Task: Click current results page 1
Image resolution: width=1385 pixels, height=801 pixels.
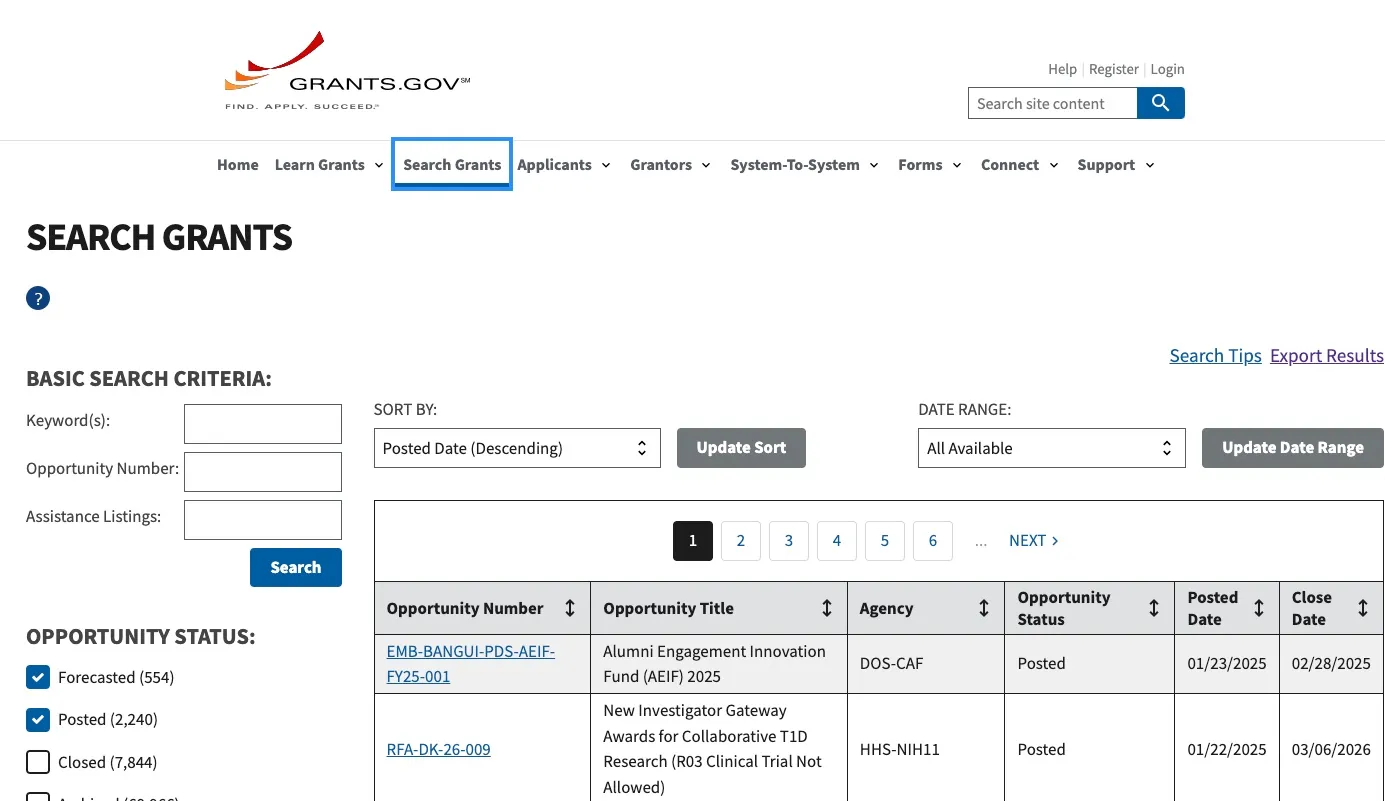Action: tap(693, 541)
